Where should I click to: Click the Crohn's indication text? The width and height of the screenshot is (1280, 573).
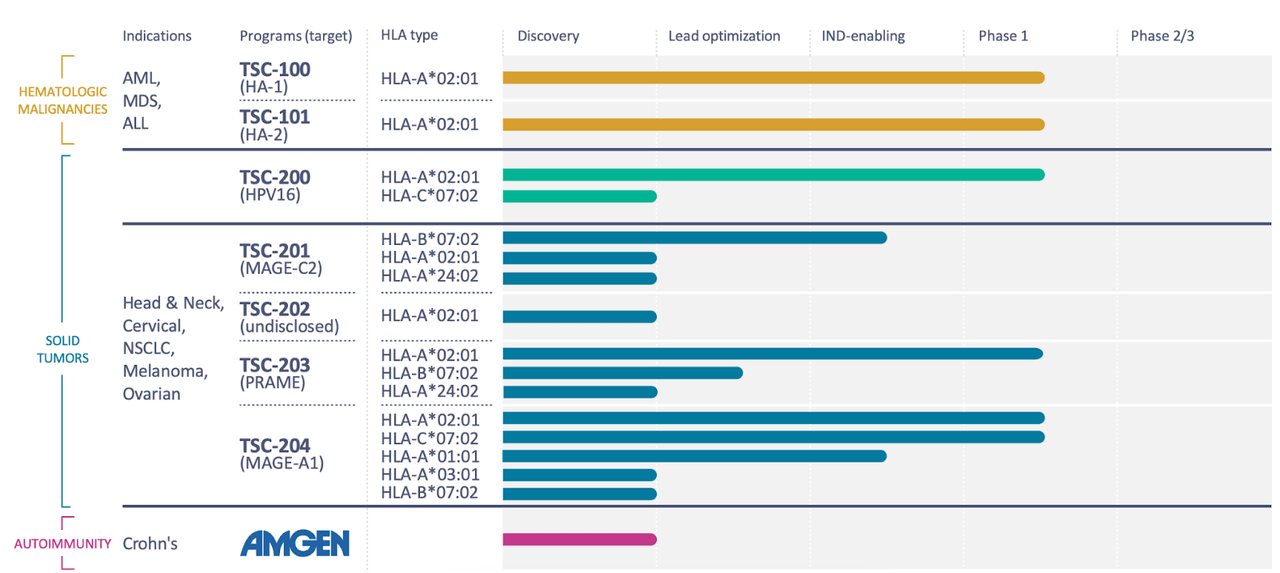pyautogui.click(x=151, y=544)
